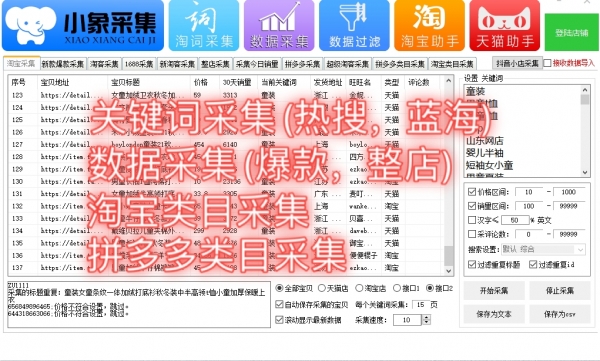The width and height of the screenshot is (600, 361).
Task: Click the 销量区间 maximum field
Action: point(569,206)
